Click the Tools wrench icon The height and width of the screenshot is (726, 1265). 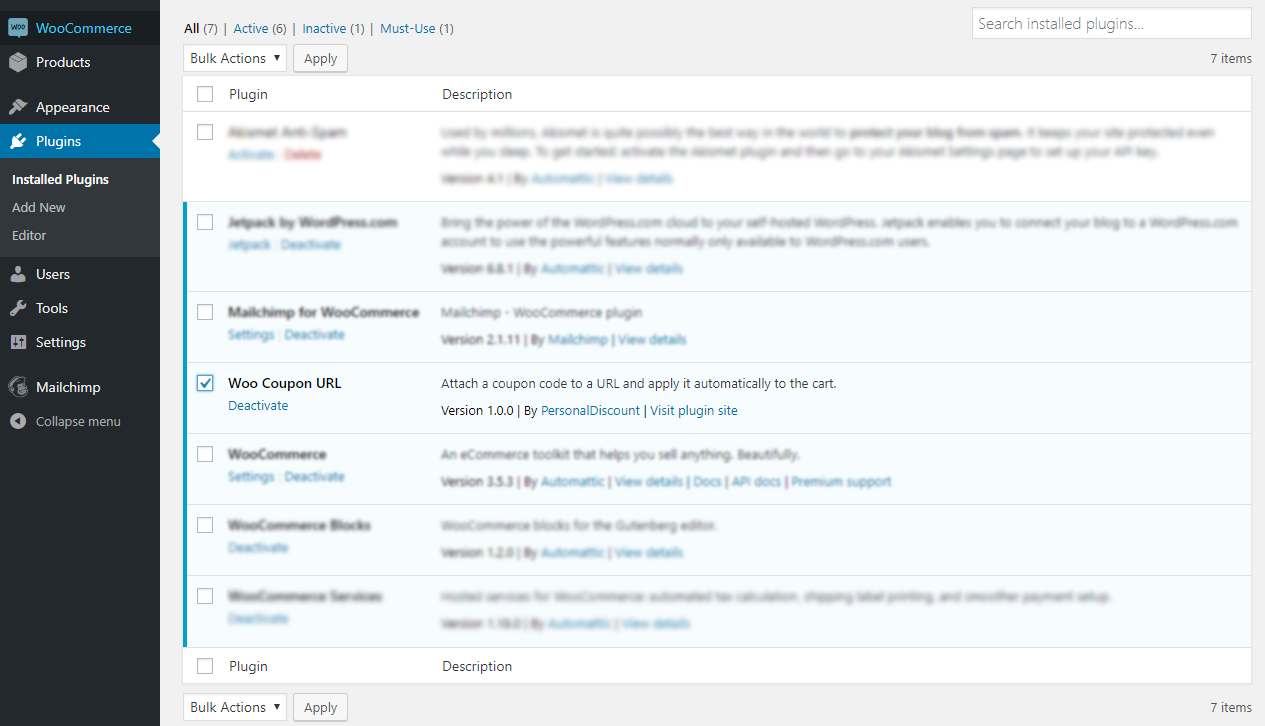click(x=18, y=308)
